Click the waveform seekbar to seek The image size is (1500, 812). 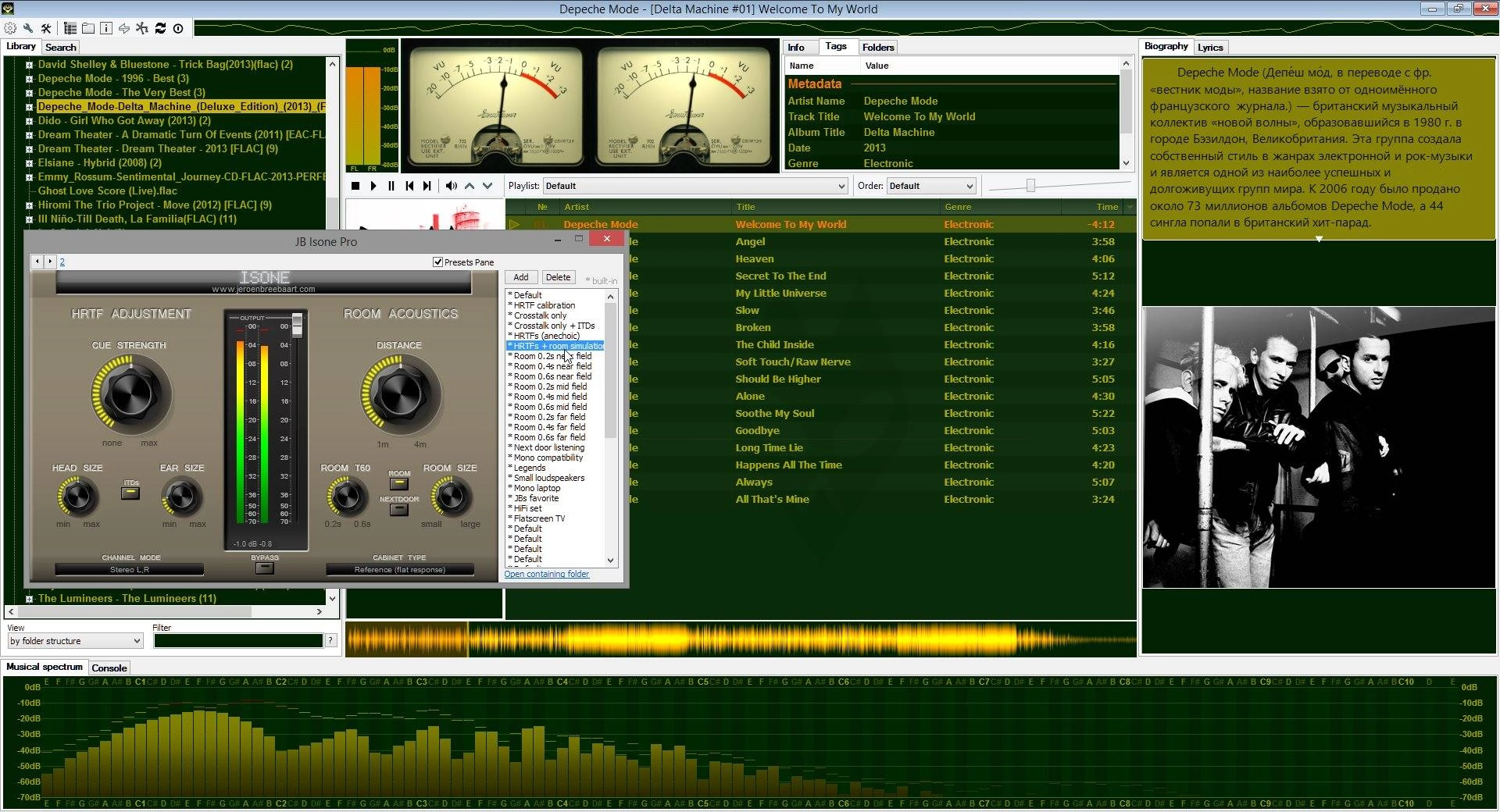[741, 639]
